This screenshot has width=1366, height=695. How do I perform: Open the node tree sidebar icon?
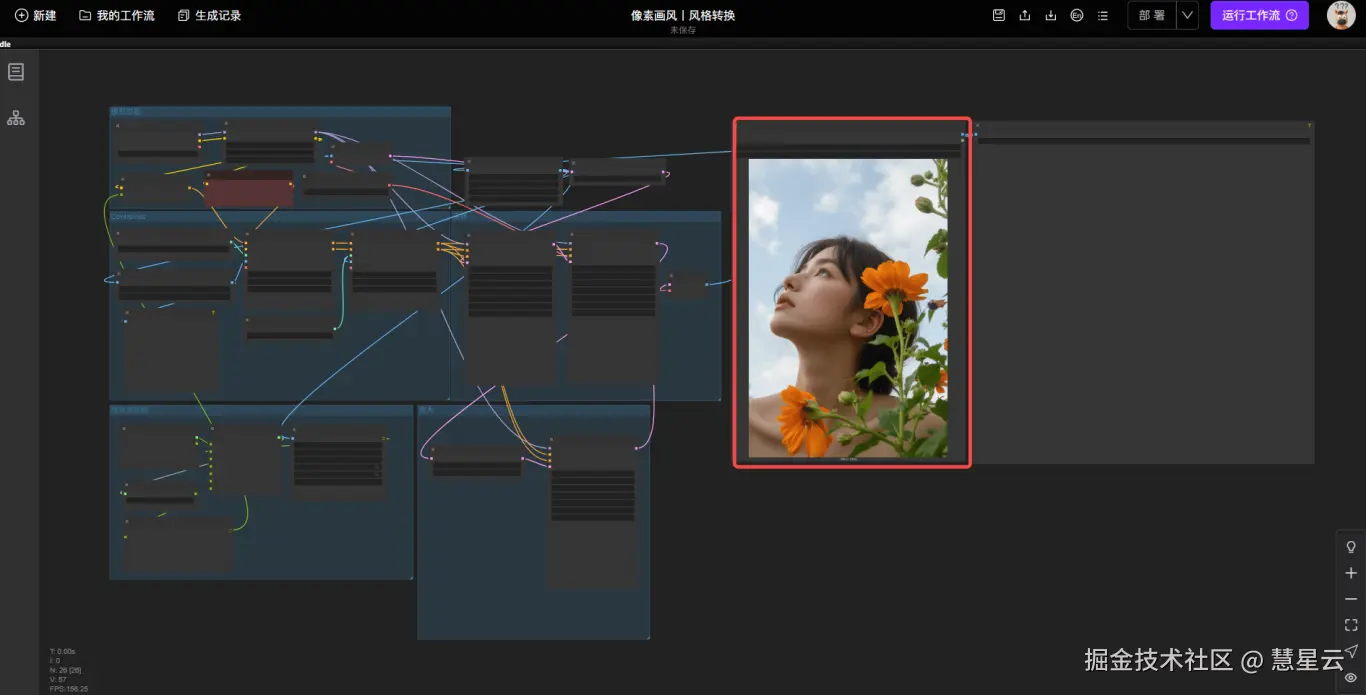(x=16, y=118)
